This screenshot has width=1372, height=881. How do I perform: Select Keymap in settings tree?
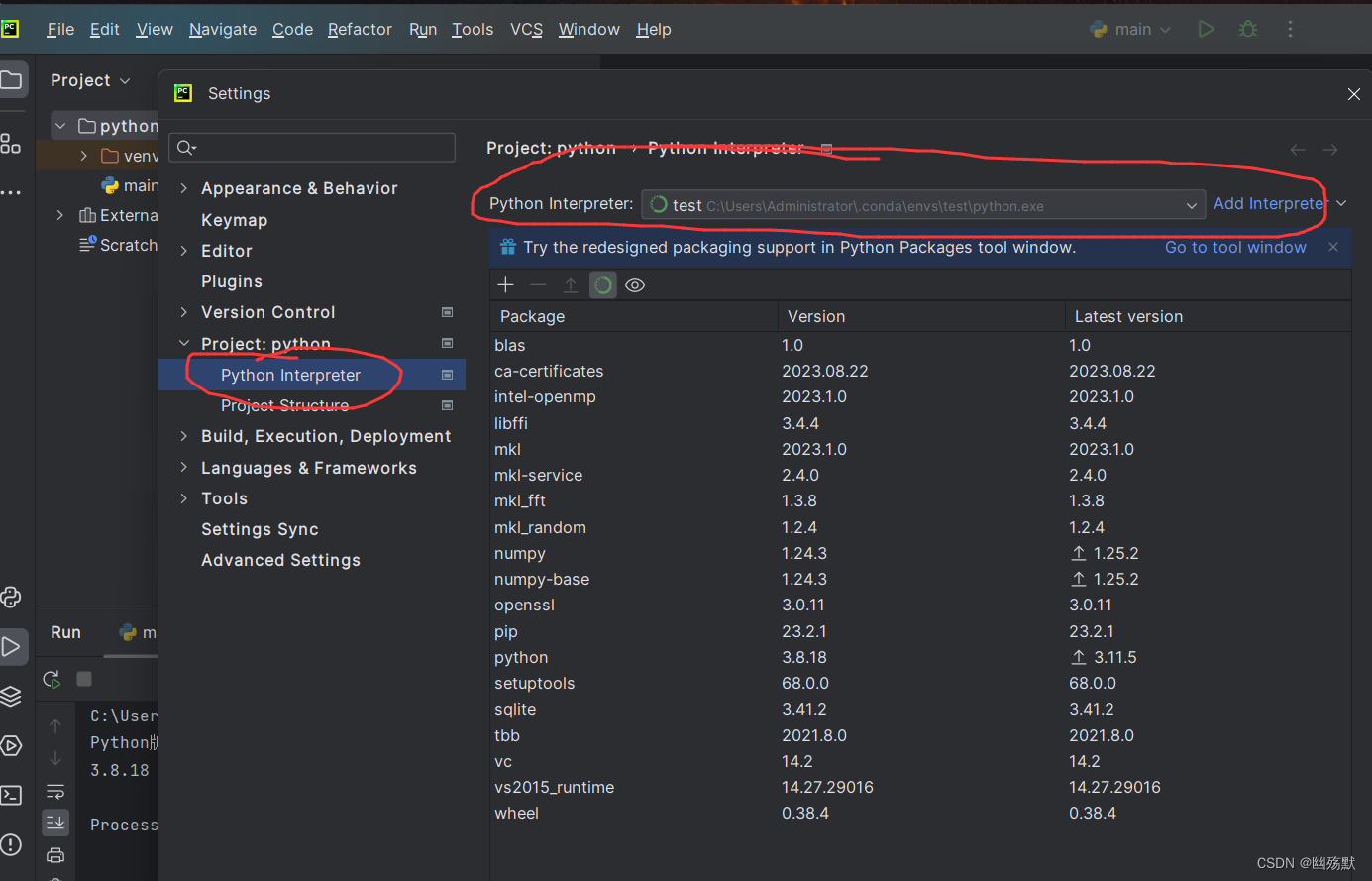pyautogui.click(x=235, y=220)
